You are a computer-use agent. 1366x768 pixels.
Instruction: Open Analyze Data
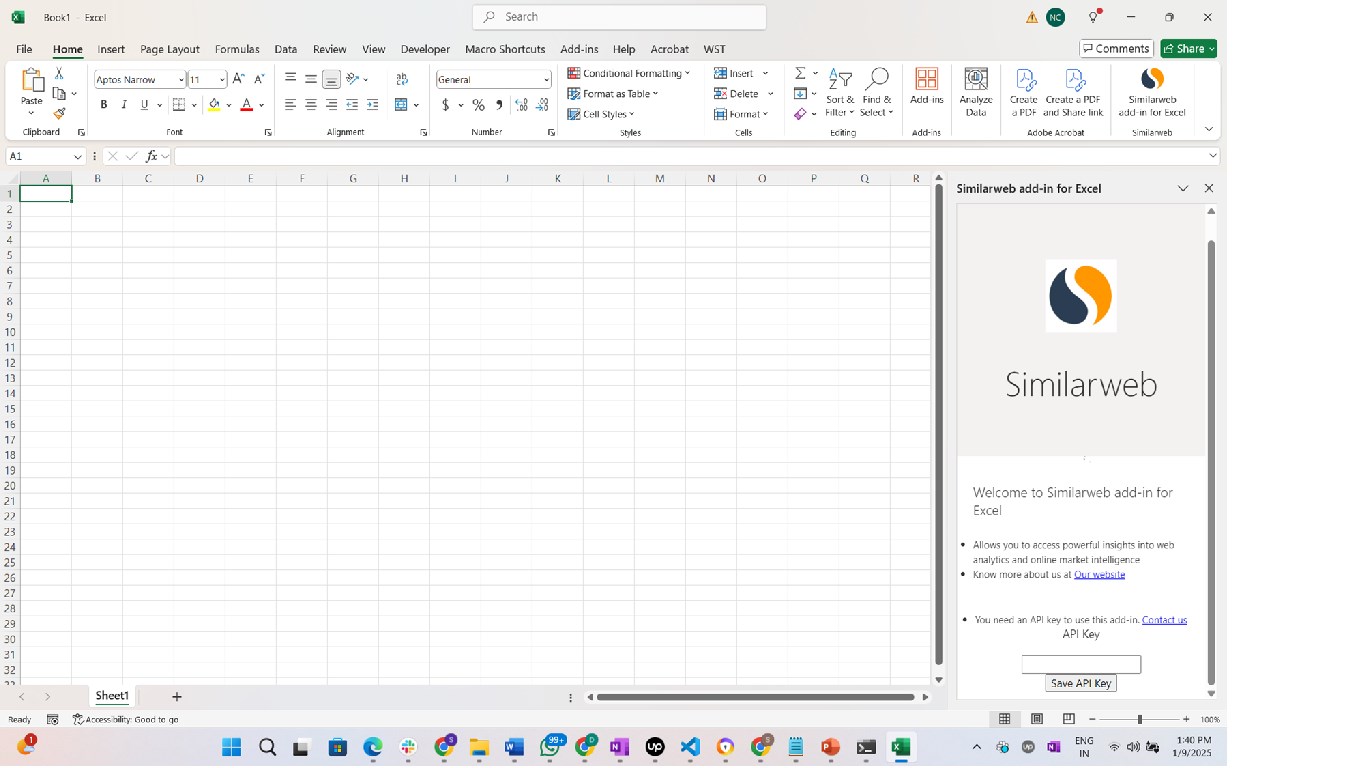976,92
